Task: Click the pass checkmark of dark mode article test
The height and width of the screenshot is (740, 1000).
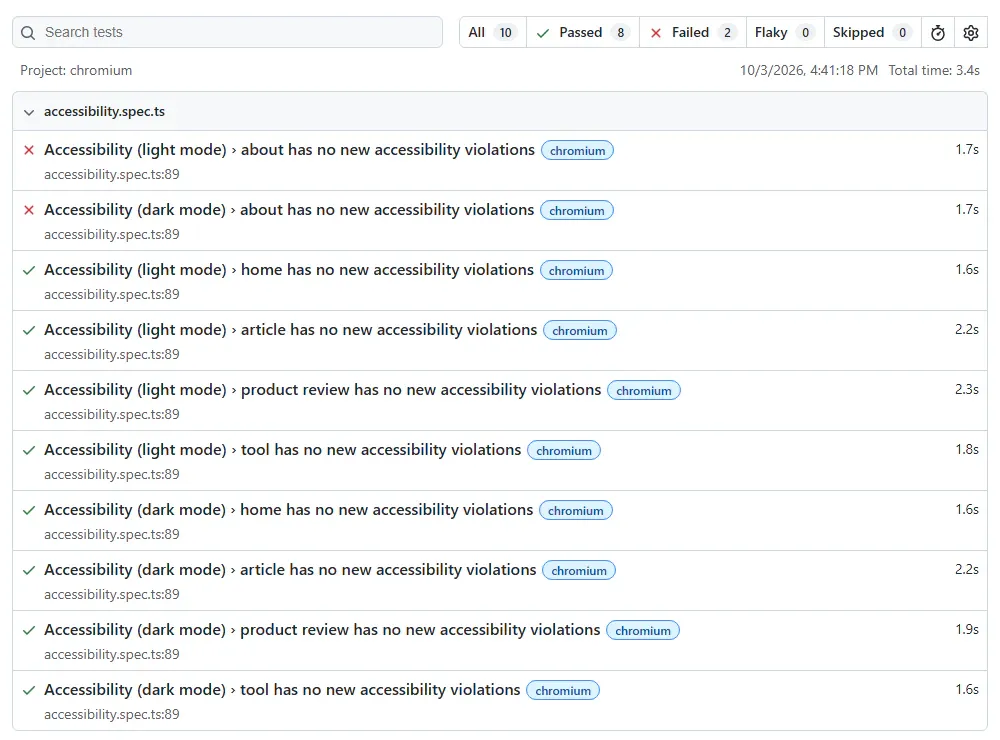Action: coord(29,570)
